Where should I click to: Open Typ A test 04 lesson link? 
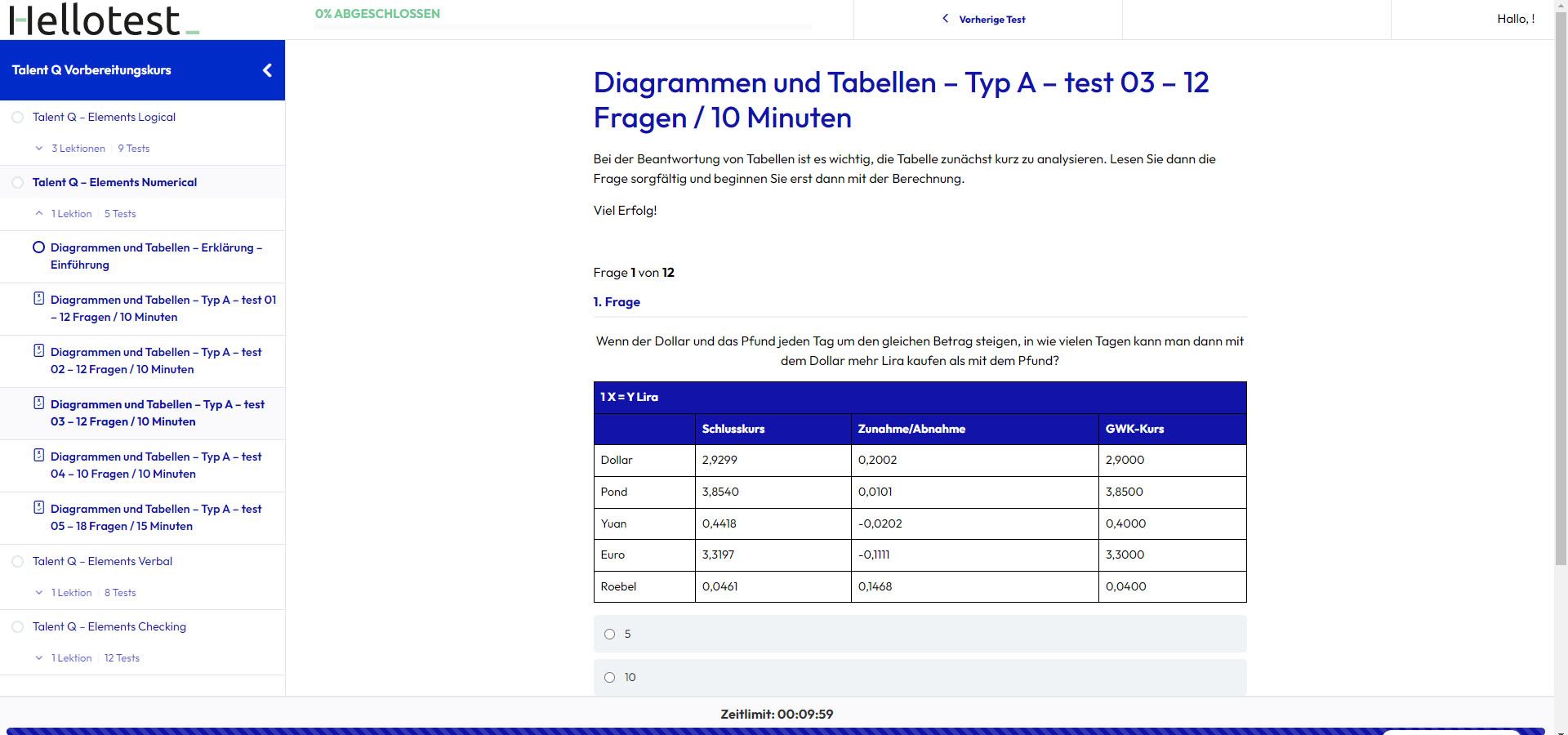pos(156,465)
